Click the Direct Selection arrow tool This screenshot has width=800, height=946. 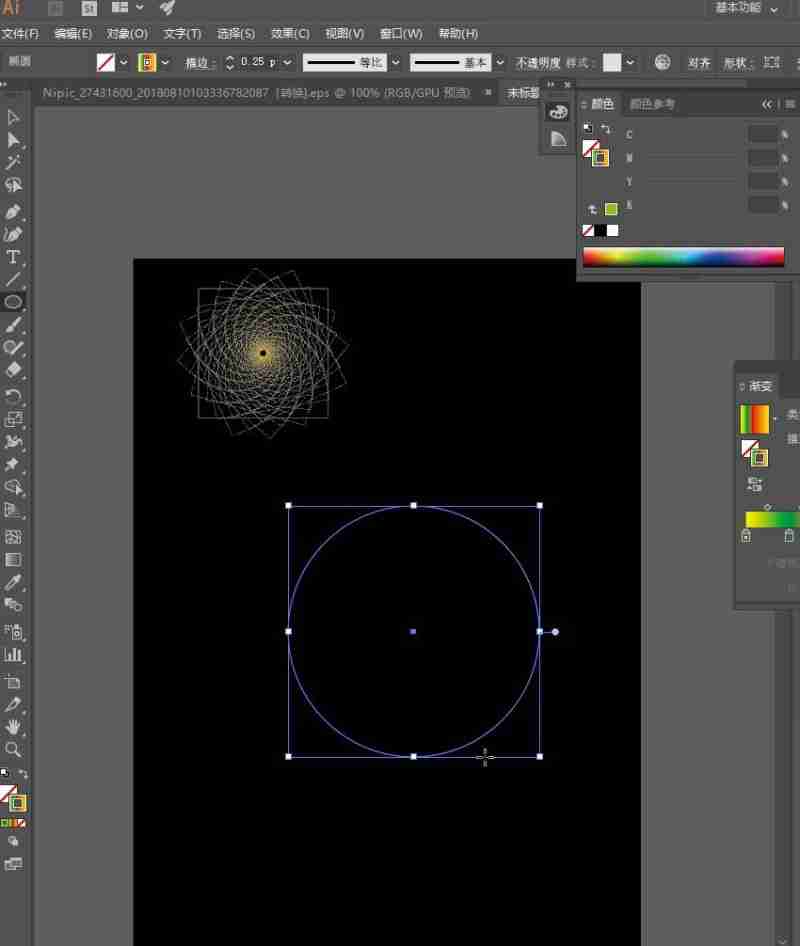pyautogui.click(x=13, y=140)
